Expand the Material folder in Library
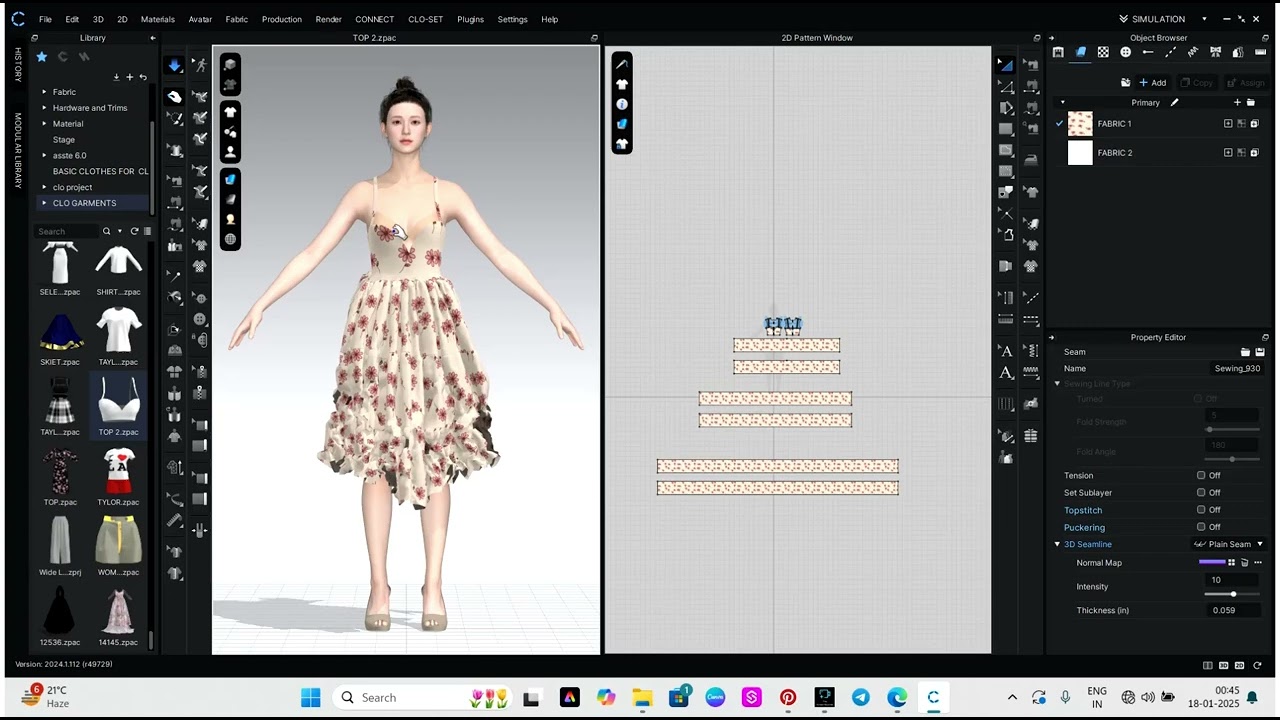 pyautogui.click(x=44, y=124)
